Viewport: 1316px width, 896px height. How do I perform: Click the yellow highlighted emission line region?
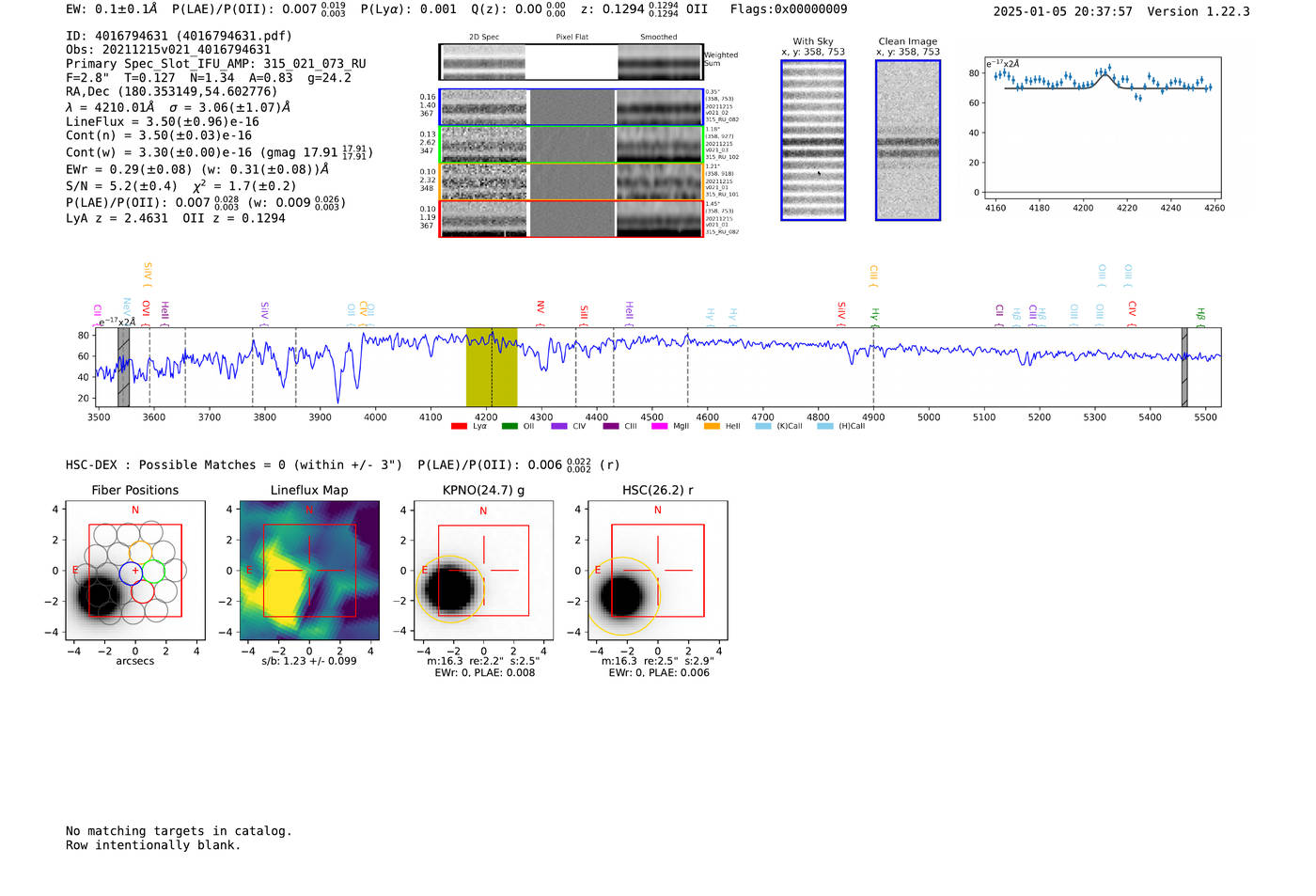tap(492, 367)
